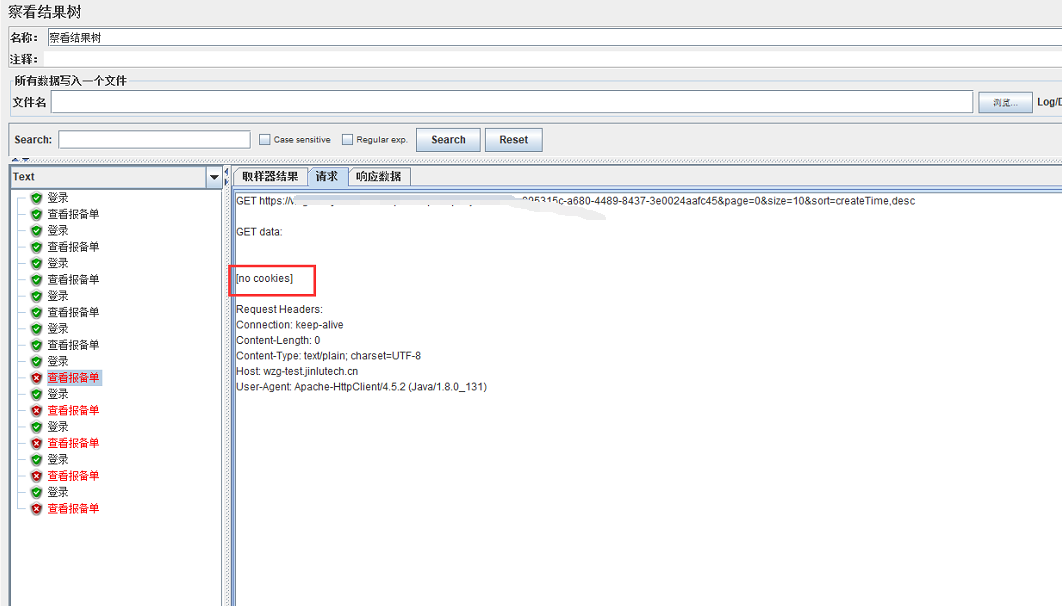Image resolution: width=1062 pixels, height=606 pixels.
Task: Click the green success icon of the first 登录 row
Action: click(37, 198)
